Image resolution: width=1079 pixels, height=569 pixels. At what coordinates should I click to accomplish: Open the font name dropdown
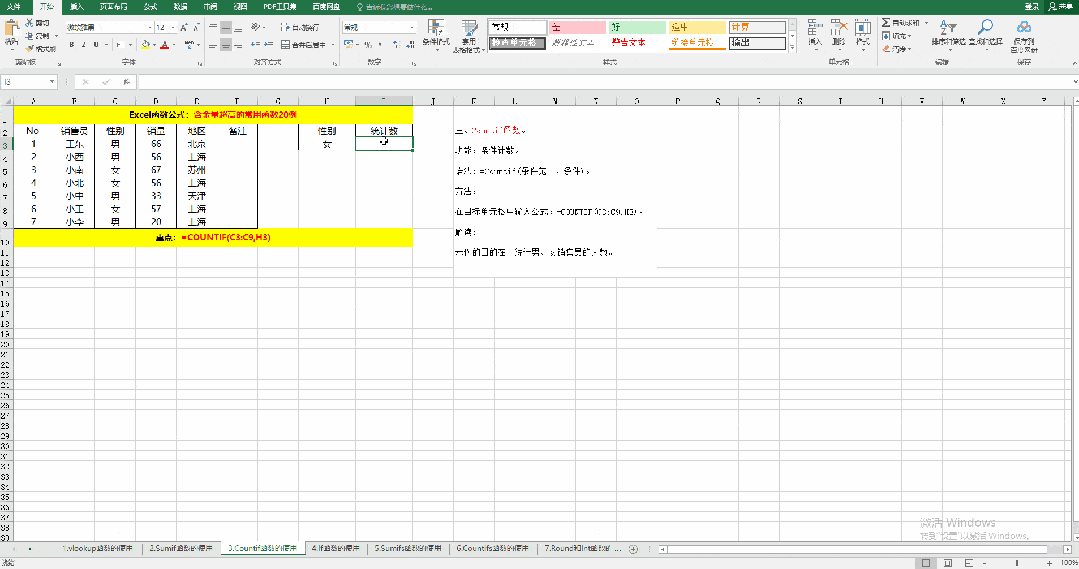click(x=150, y=28)
